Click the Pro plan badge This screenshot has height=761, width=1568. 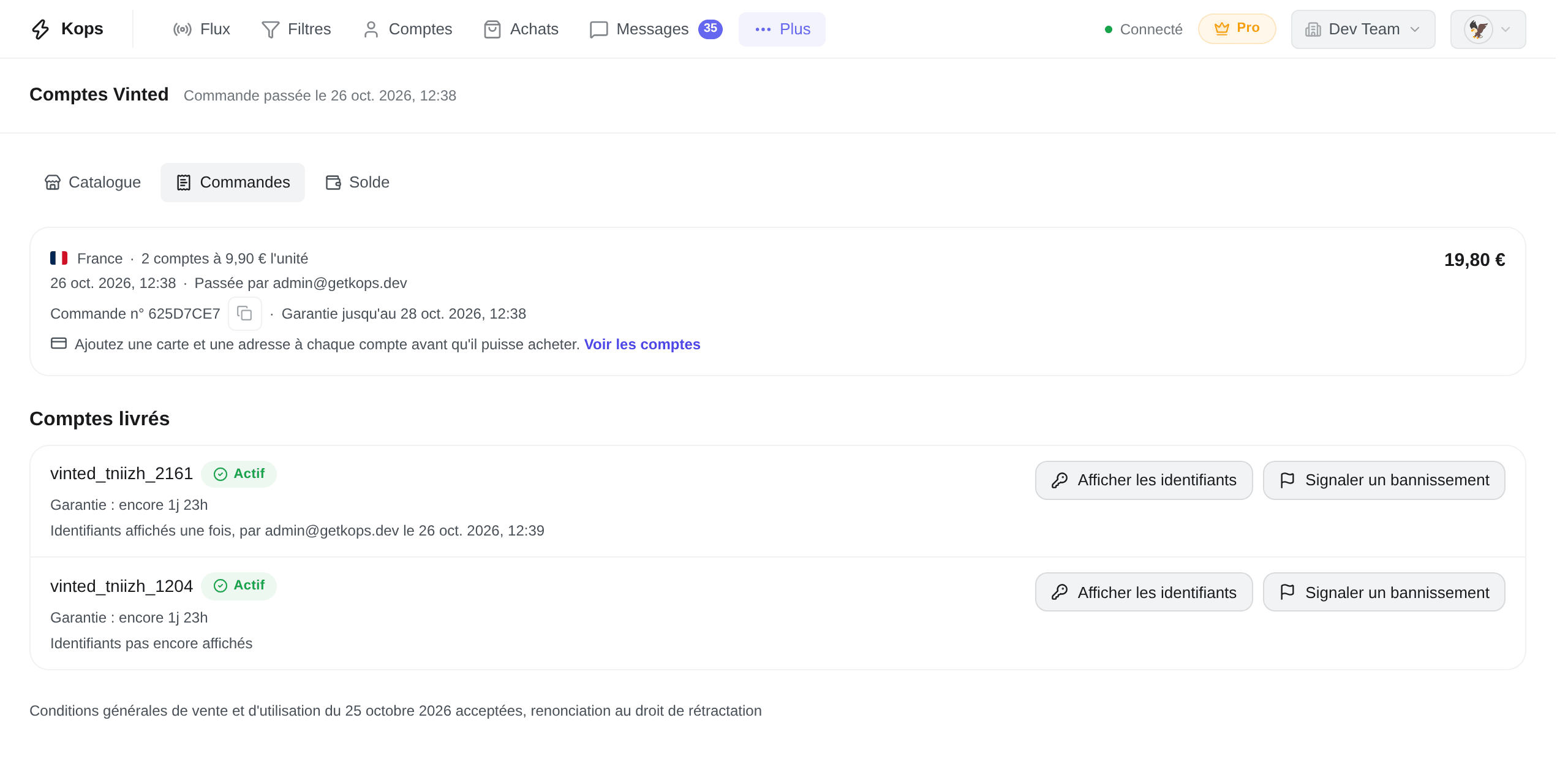pyautogui.click(x=1237, y=28)
